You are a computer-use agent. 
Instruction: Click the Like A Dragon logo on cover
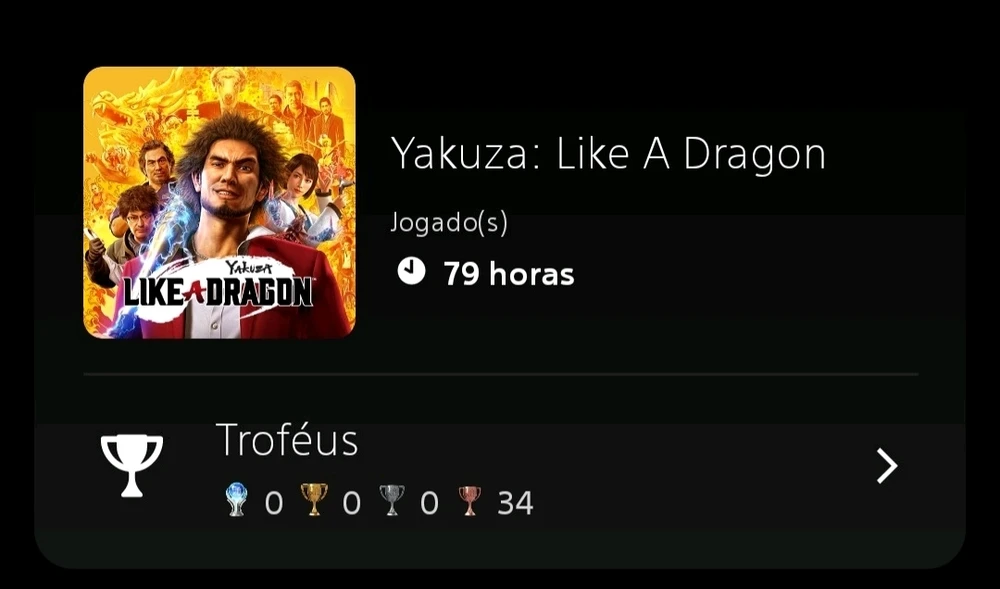(218, 288)
